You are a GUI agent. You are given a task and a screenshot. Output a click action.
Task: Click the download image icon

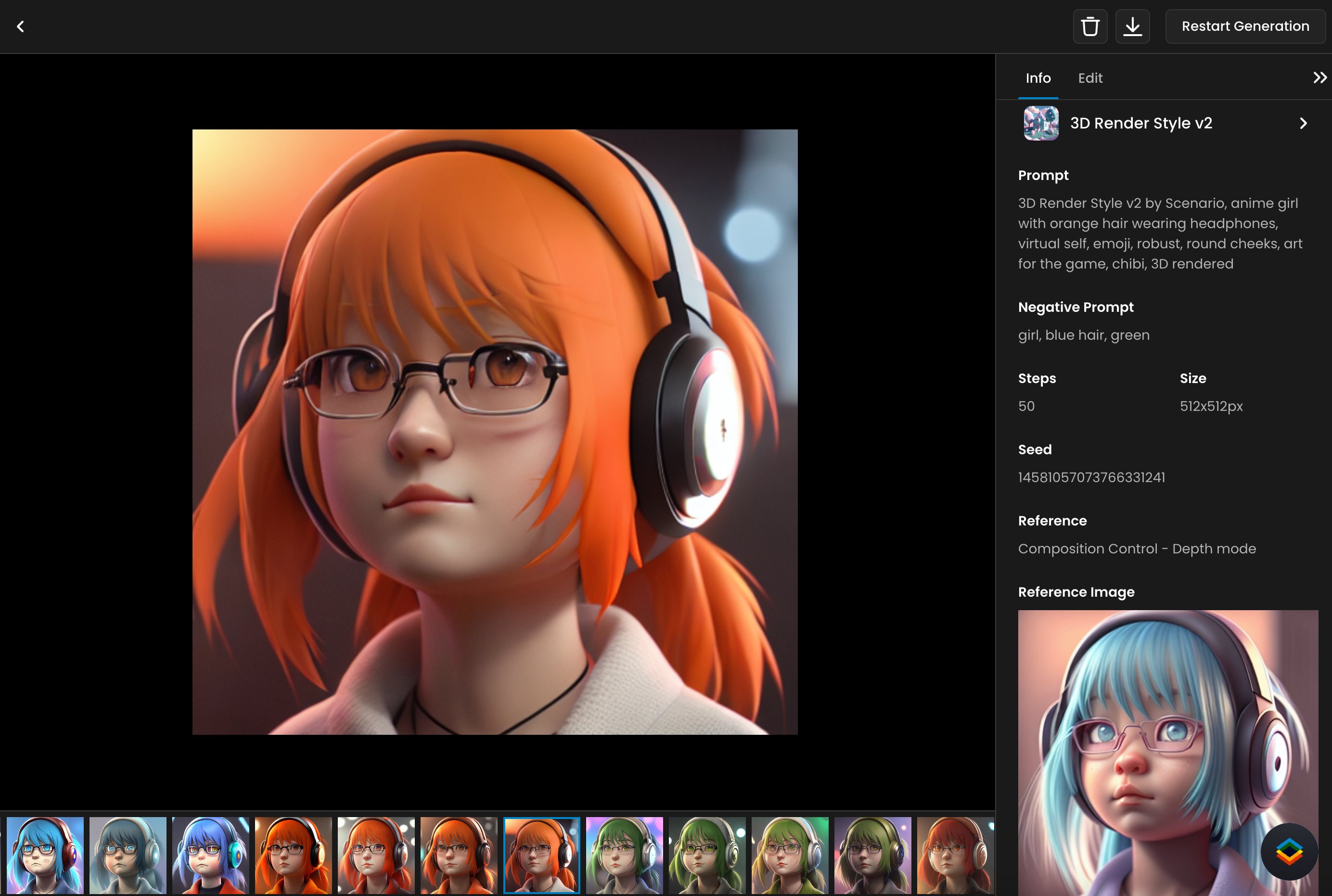[1132, 26]
